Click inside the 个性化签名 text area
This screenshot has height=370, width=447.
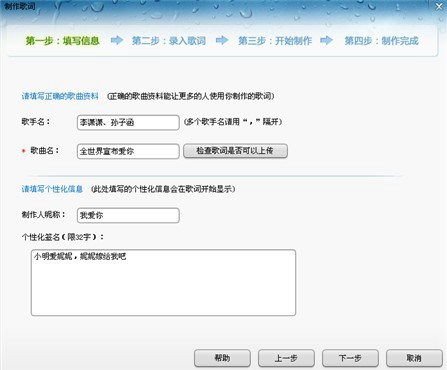[163, 283]
